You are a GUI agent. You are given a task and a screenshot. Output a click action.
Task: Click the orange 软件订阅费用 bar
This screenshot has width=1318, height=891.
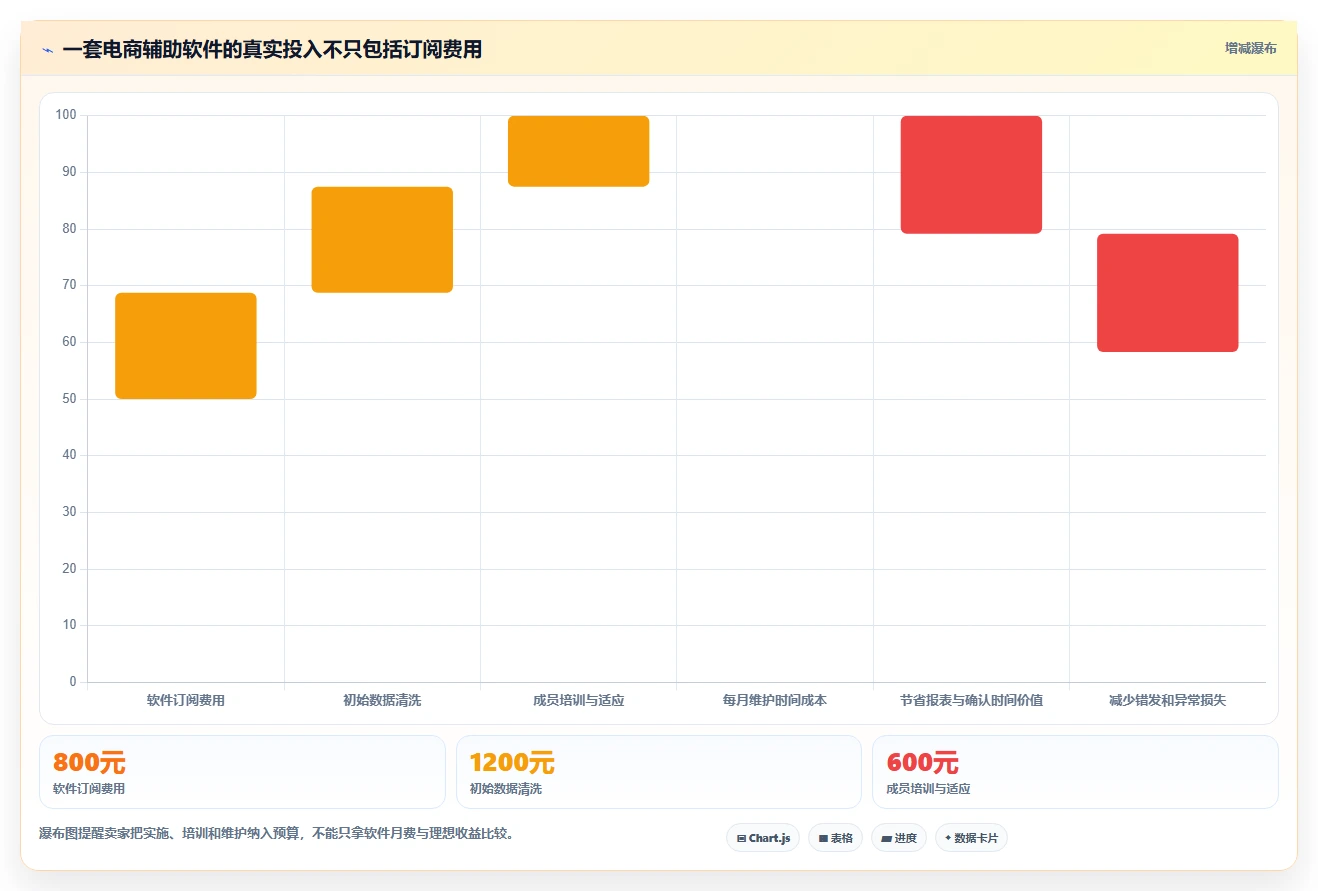click(186, 346)
